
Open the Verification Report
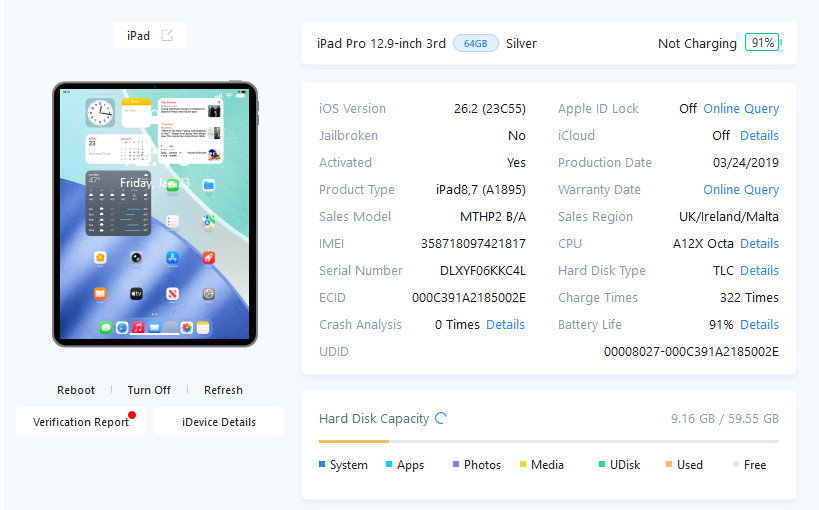pos(81,421)
